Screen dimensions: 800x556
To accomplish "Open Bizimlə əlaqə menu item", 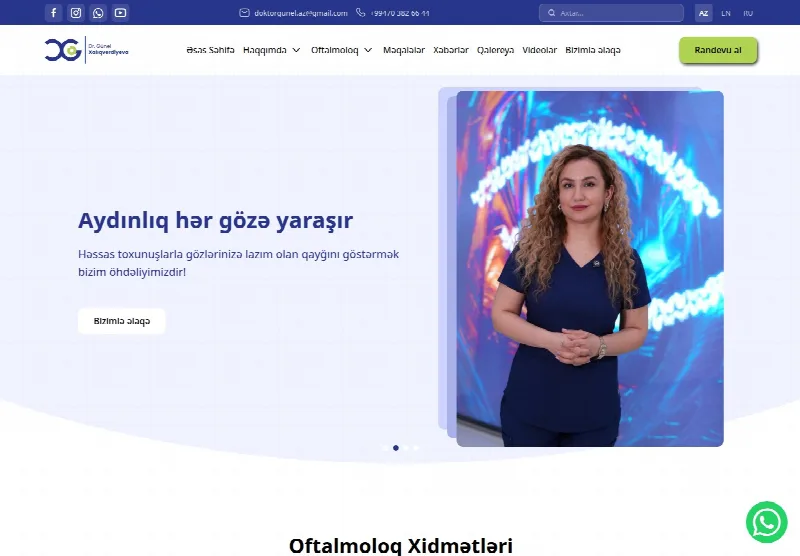I will point(593,50).
